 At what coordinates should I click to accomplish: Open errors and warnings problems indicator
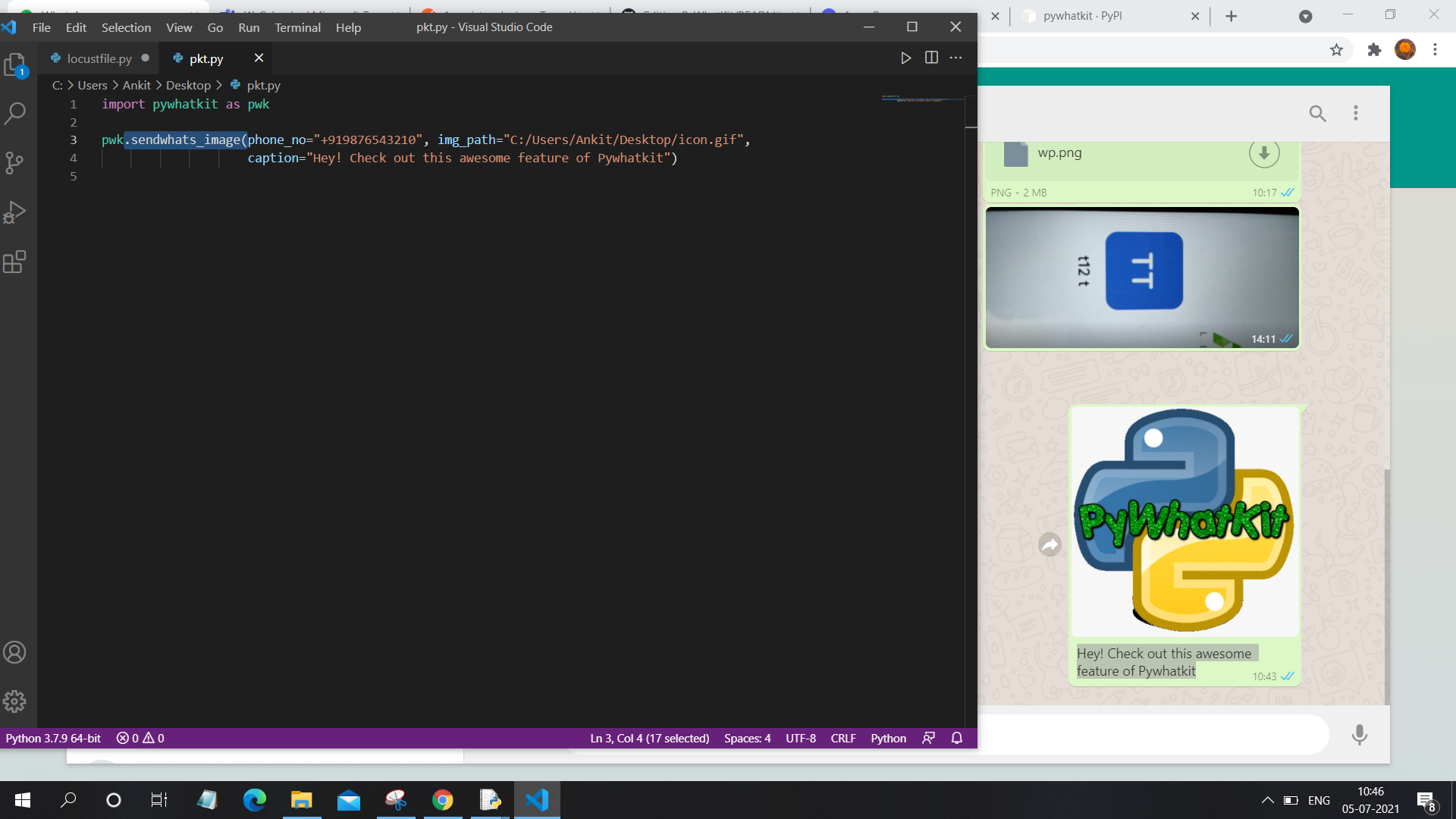pos(140,738)
